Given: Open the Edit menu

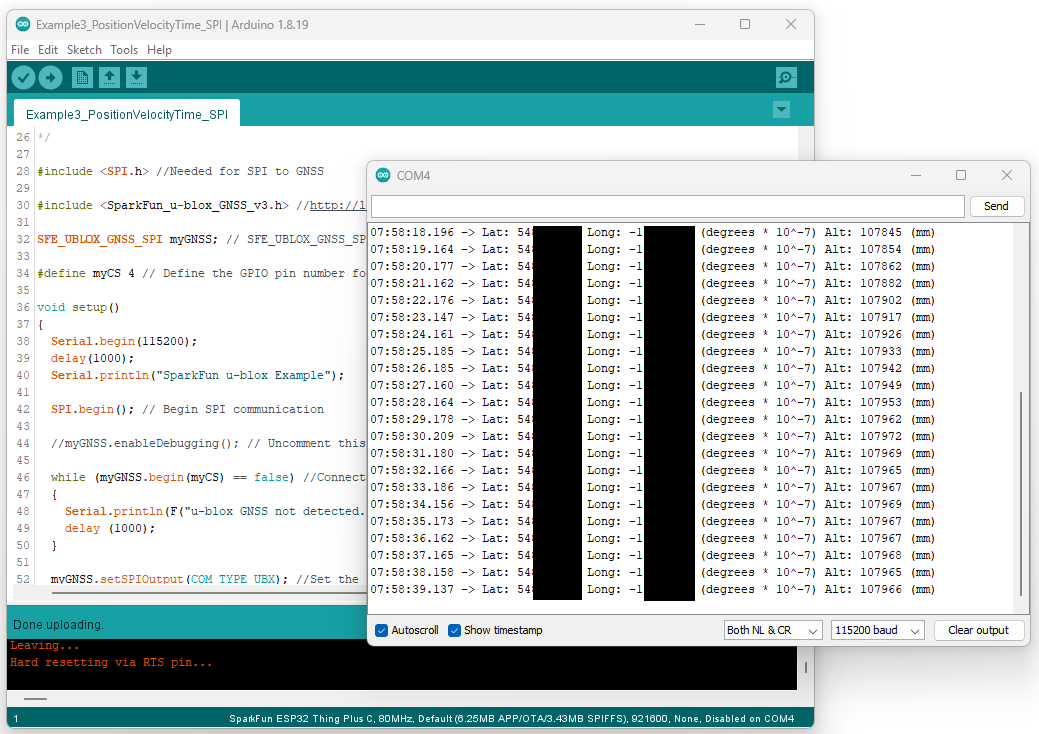Looking at the screenshot, I should tap(48, 50).
